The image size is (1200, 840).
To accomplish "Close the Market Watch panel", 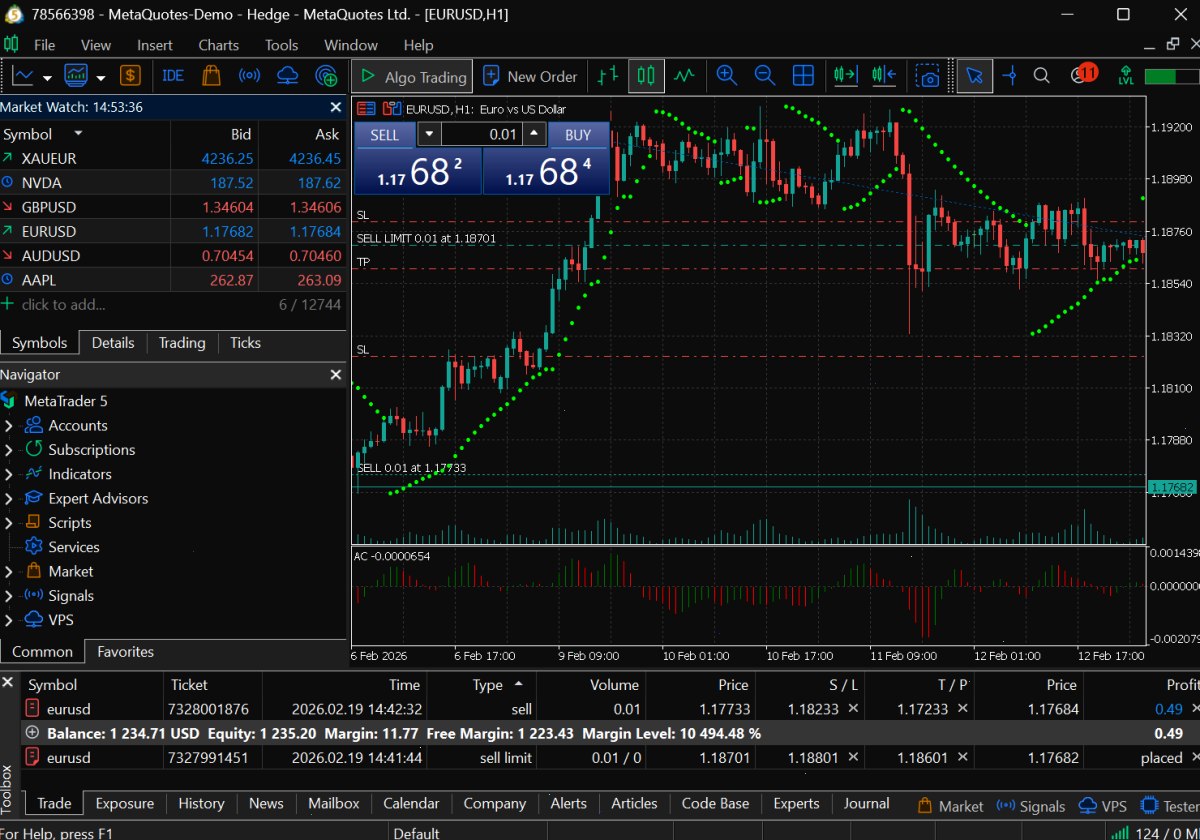I will coord(336,107).
